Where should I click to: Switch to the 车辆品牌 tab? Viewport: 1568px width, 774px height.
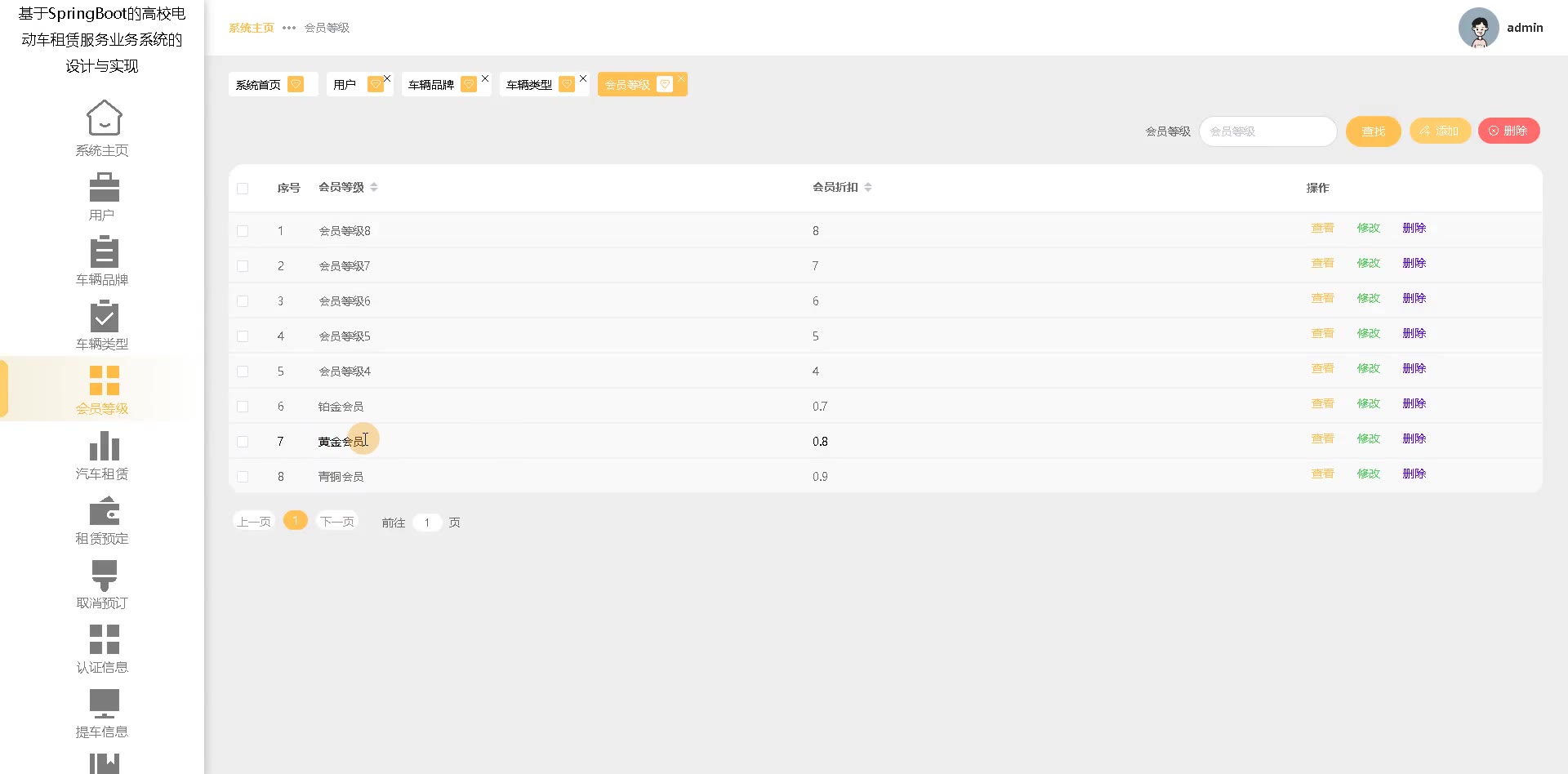pos(446,84)
